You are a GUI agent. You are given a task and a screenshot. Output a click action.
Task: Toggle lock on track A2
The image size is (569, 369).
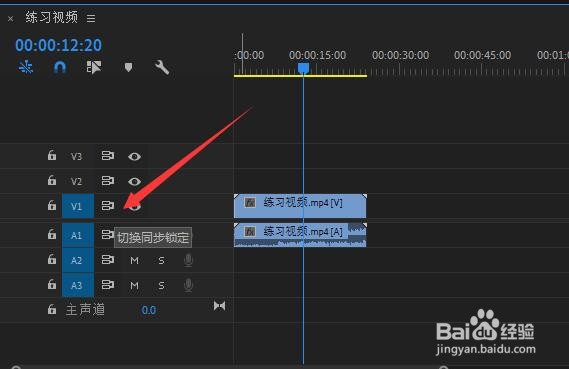(52, 259)
